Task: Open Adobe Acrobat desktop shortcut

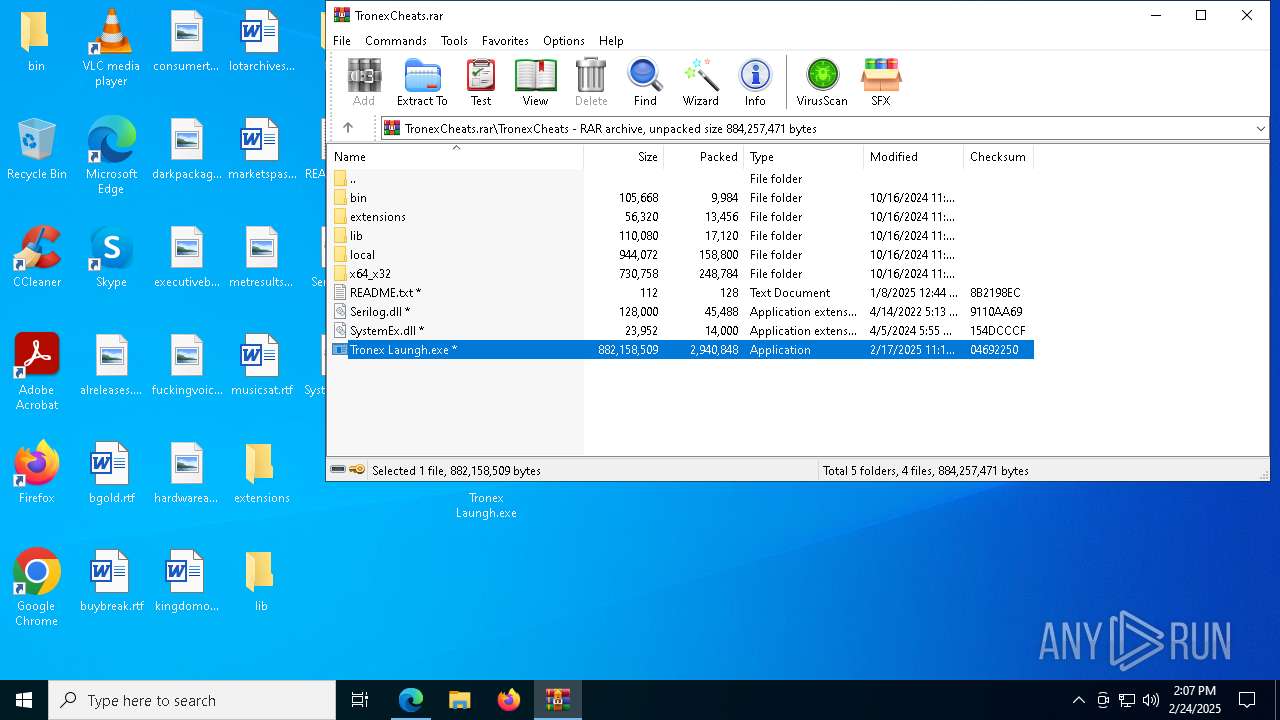Action: click(x=36, y=371)
